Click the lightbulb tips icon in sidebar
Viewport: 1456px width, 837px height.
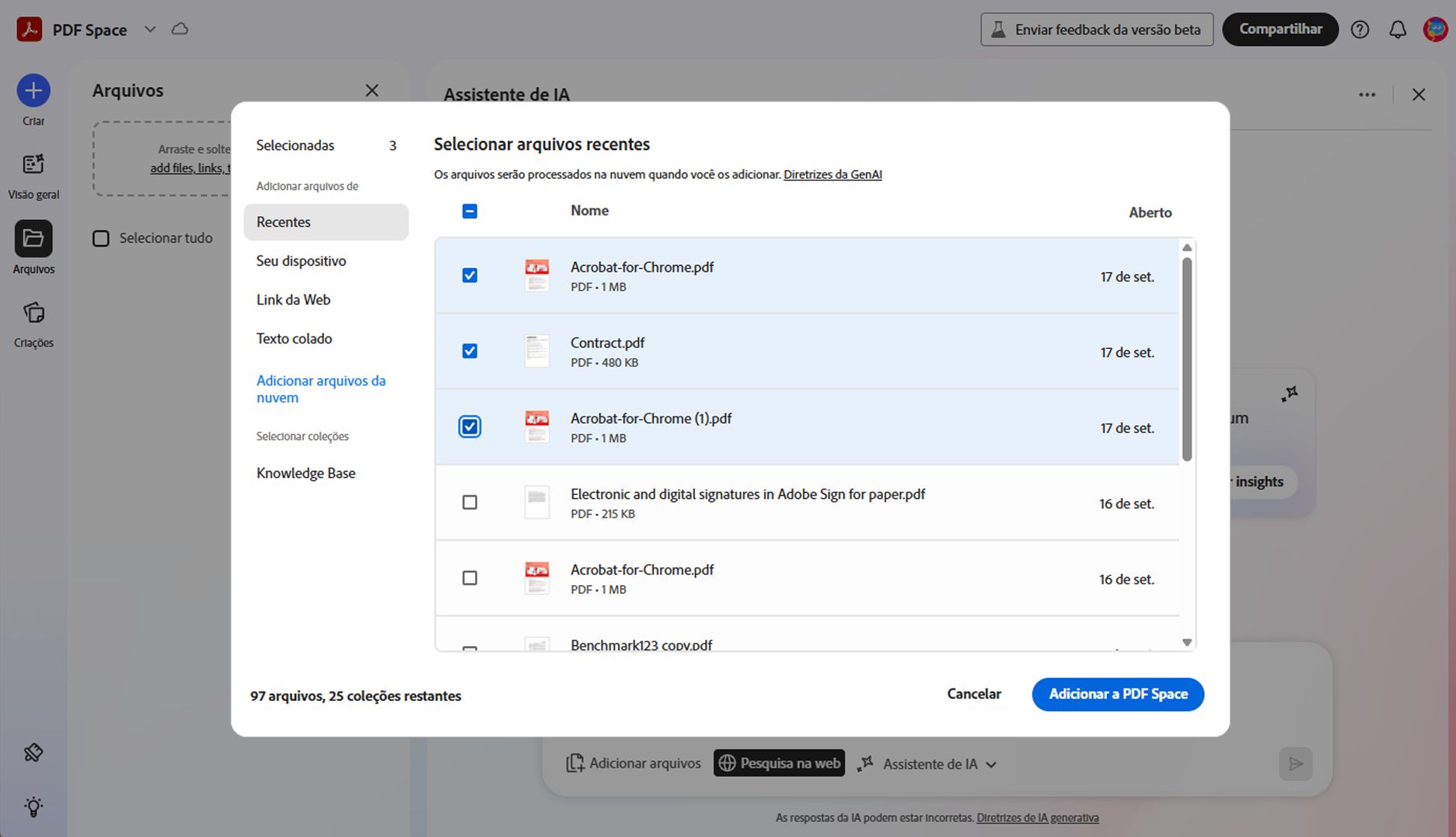tap(33, 807)
